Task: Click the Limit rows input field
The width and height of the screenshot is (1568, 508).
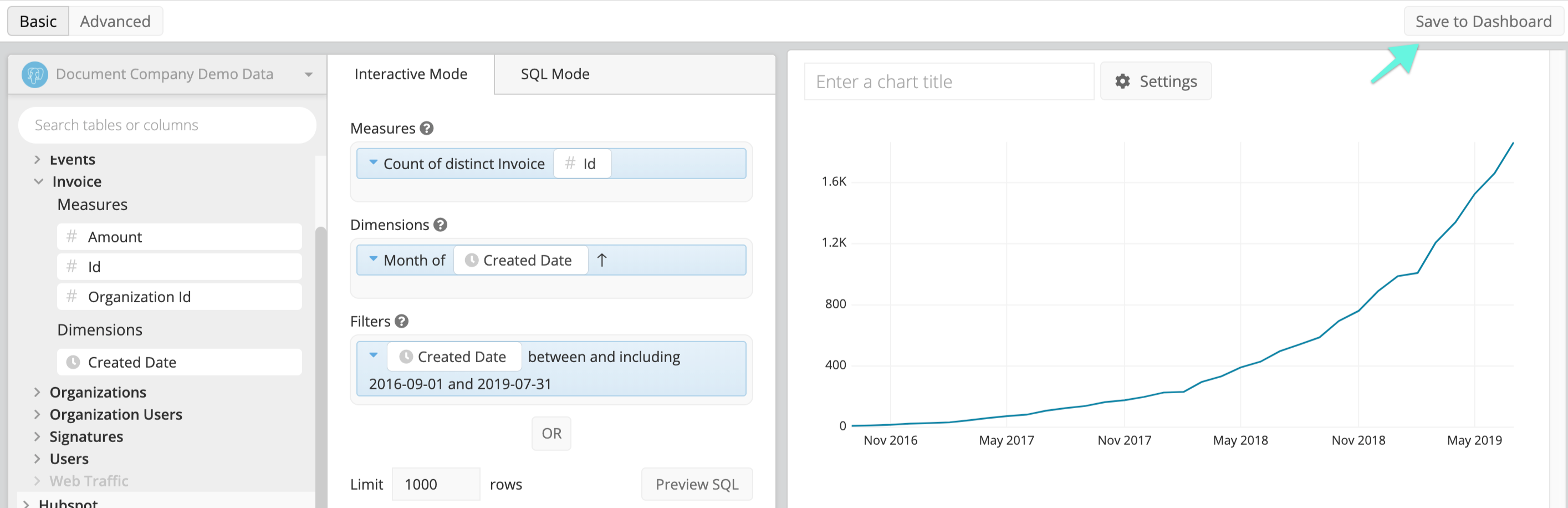Action: (436, 484)
